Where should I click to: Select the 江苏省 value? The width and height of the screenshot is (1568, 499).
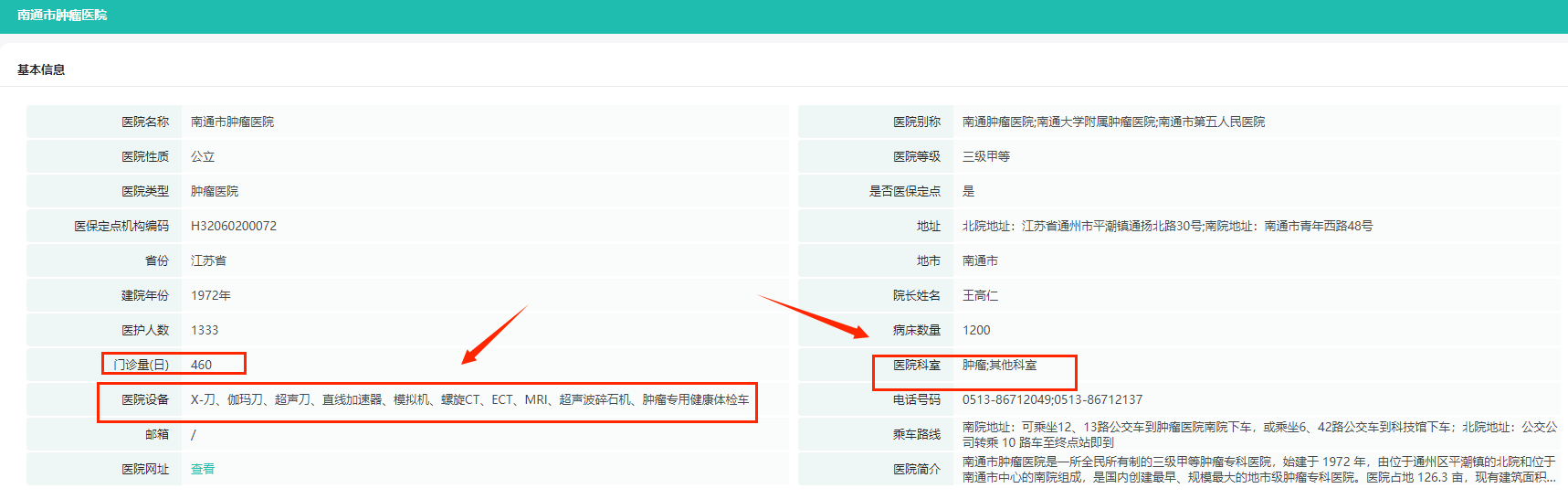(x=208, y=260)
